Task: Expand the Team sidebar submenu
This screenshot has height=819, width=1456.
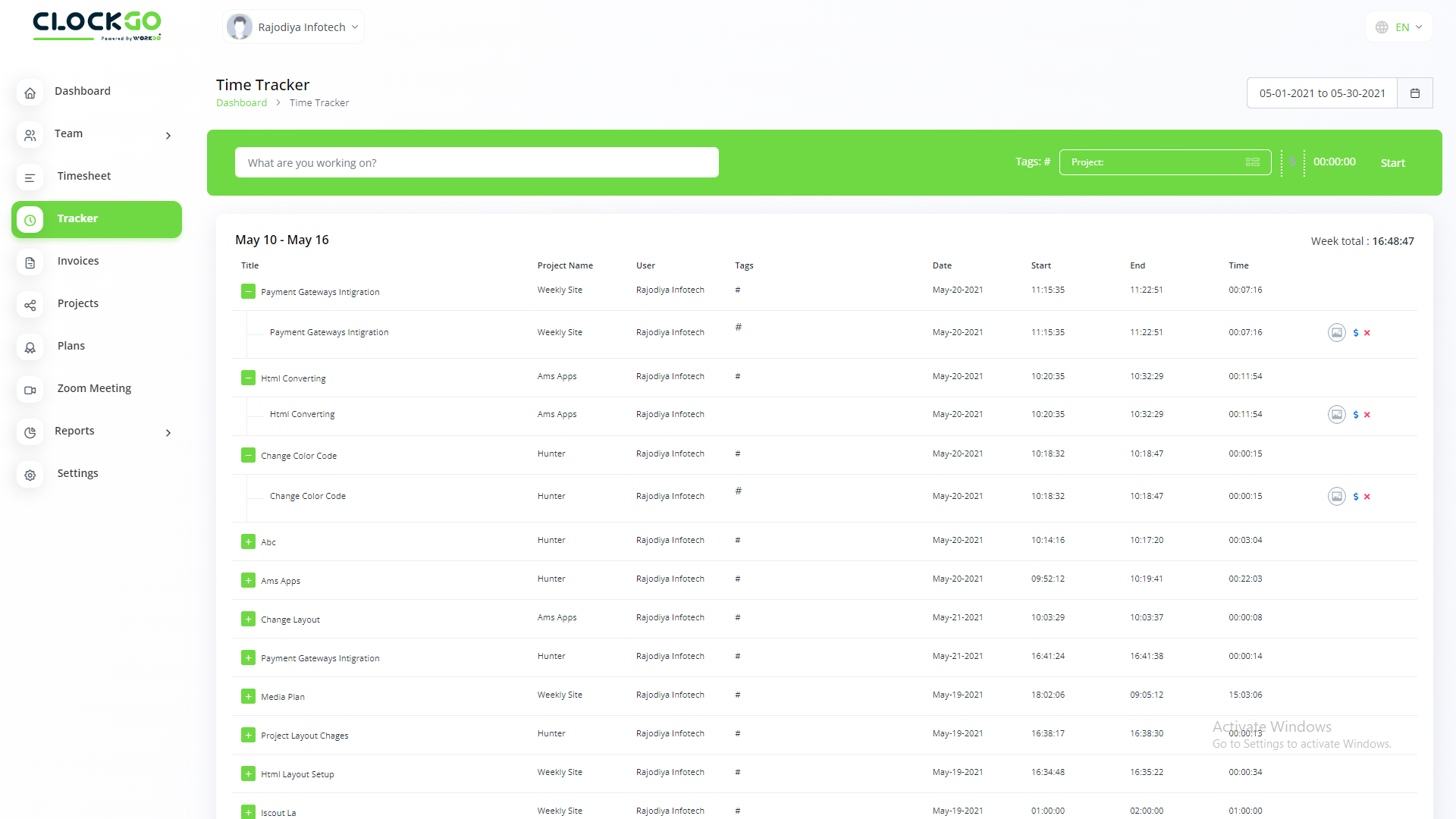Action: click(x=168, y=136)
